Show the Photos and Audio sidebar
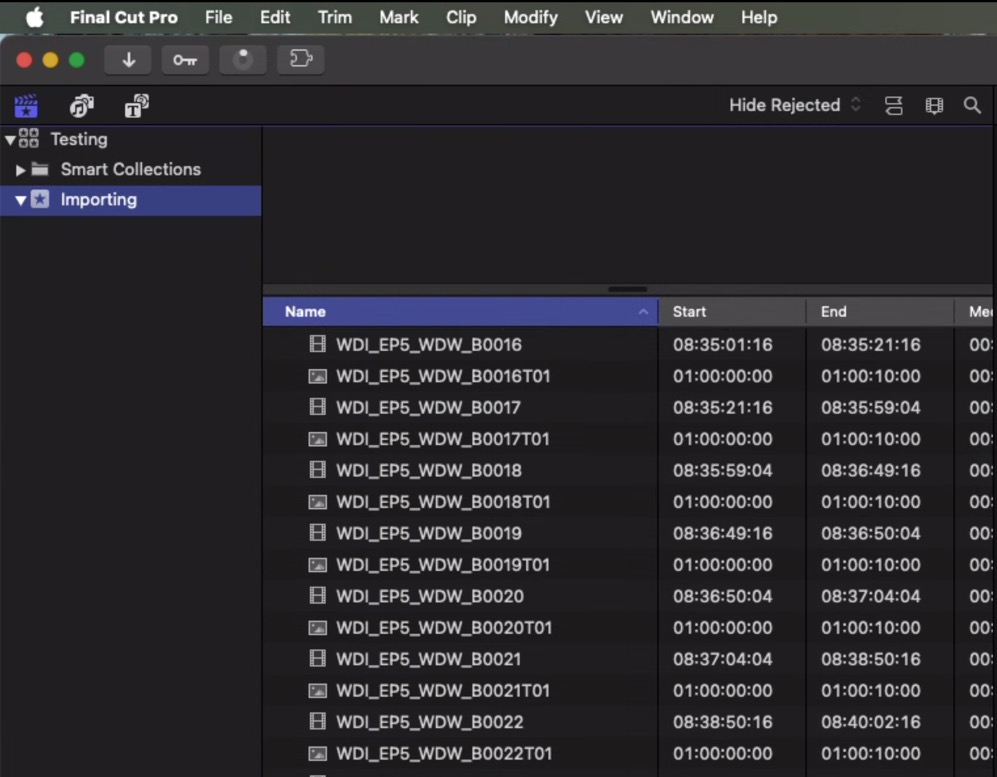 click(x=81, y=106)
